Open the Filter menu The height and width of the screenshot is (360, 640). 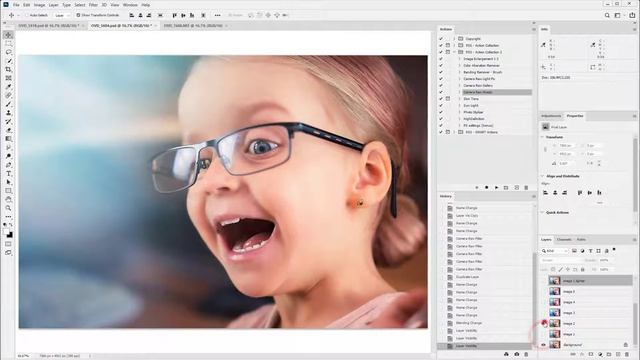(x=93, y=5)
